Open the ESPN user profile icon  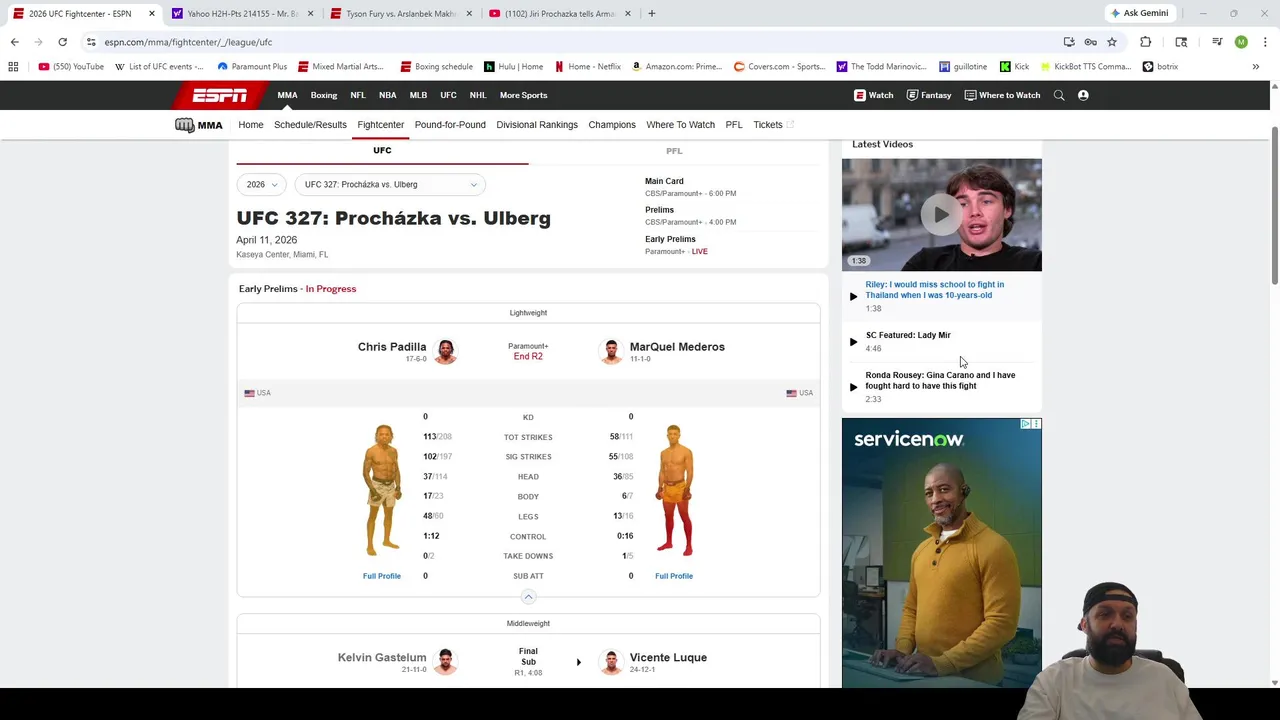(x=1083, y=95)
